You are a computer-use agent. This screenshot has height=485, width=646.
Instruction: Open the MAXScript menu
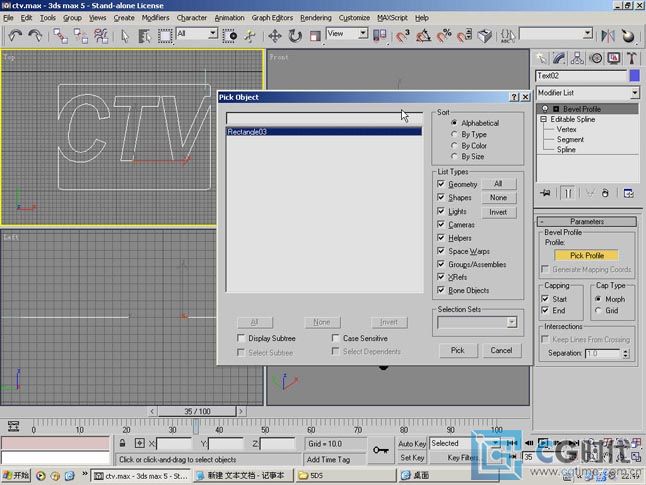click(x=392, y=18)
